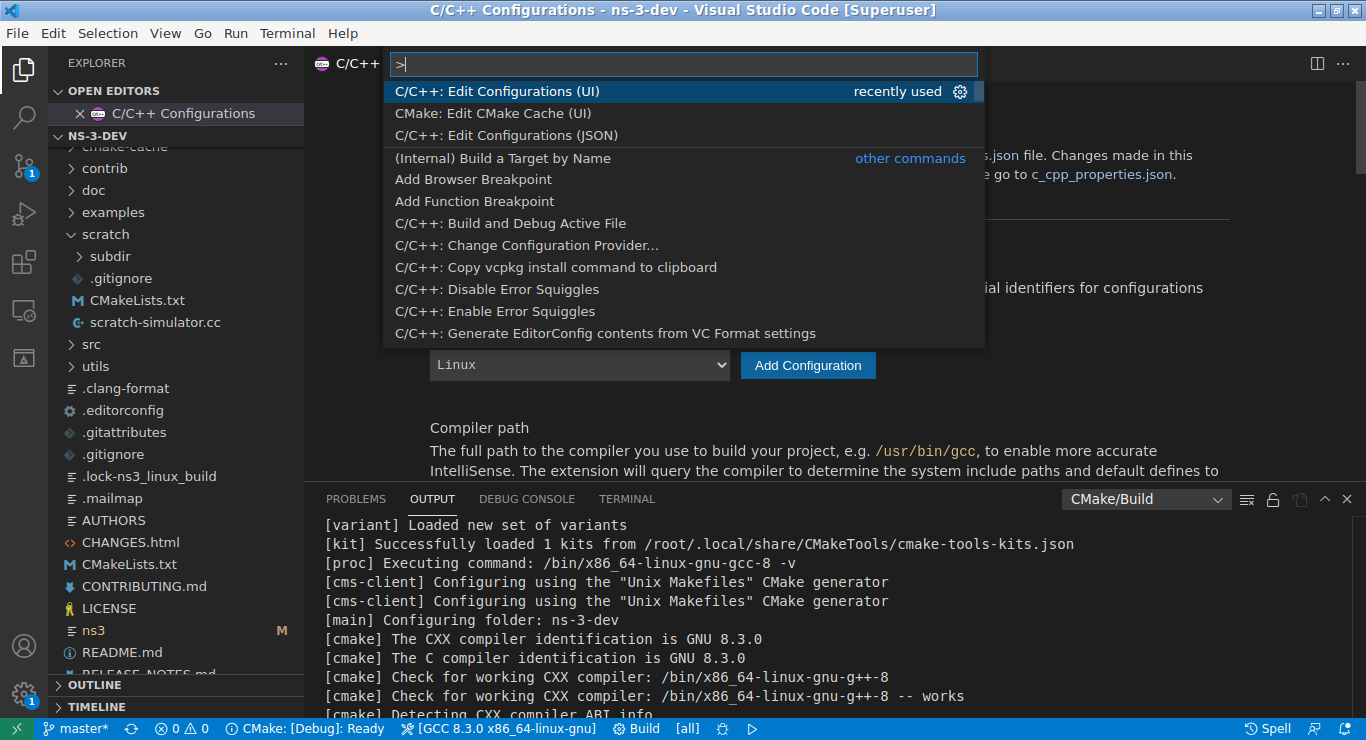Close the bottom panel
Image resolution: width=1366 pixels, height=740 pixels.
[x=1347, y=499]
